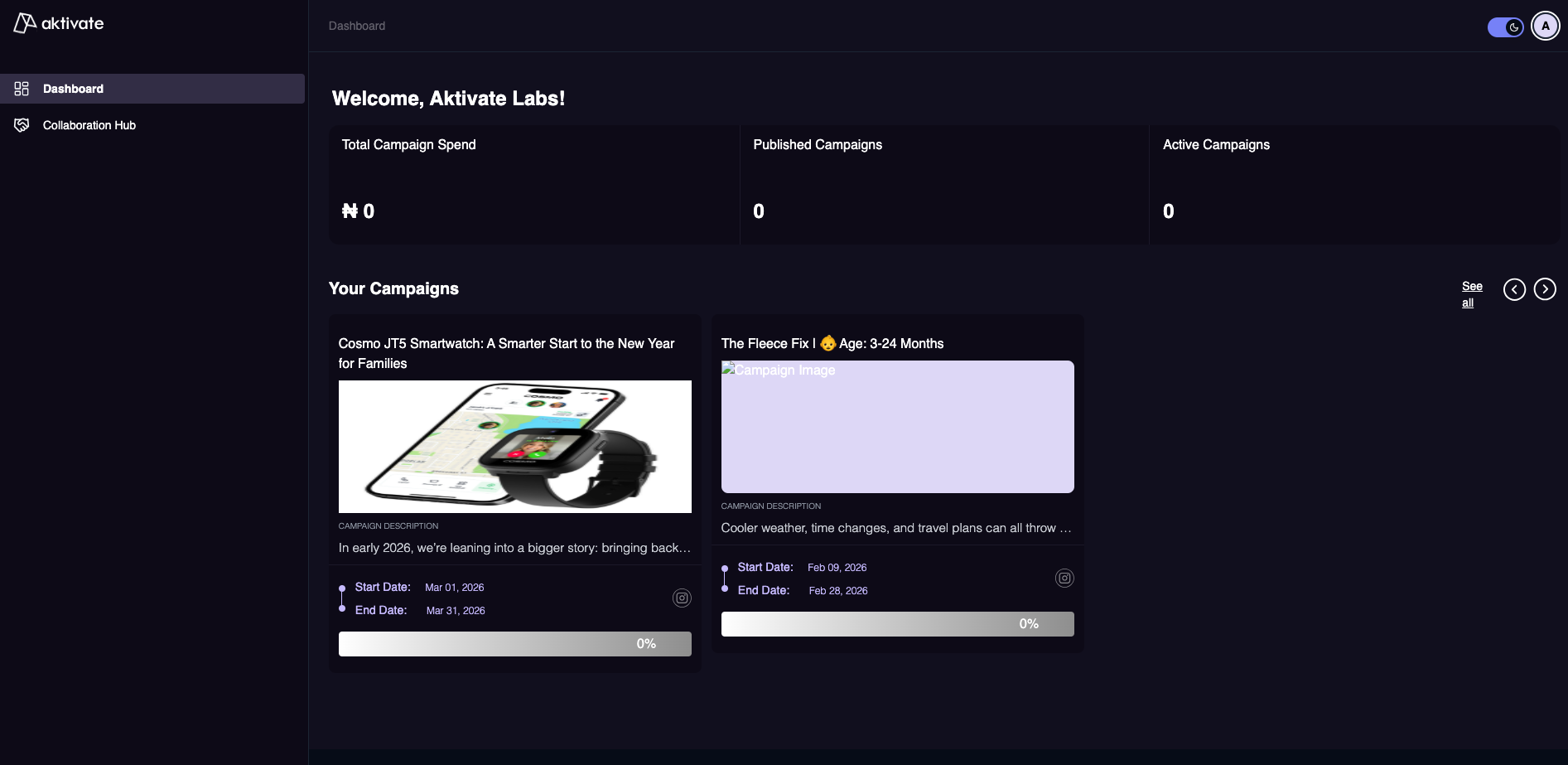Click the Total Campaign Spend stat card
Screen dimensions: 1568x765
pyautogui.click(x=533, y=184)
